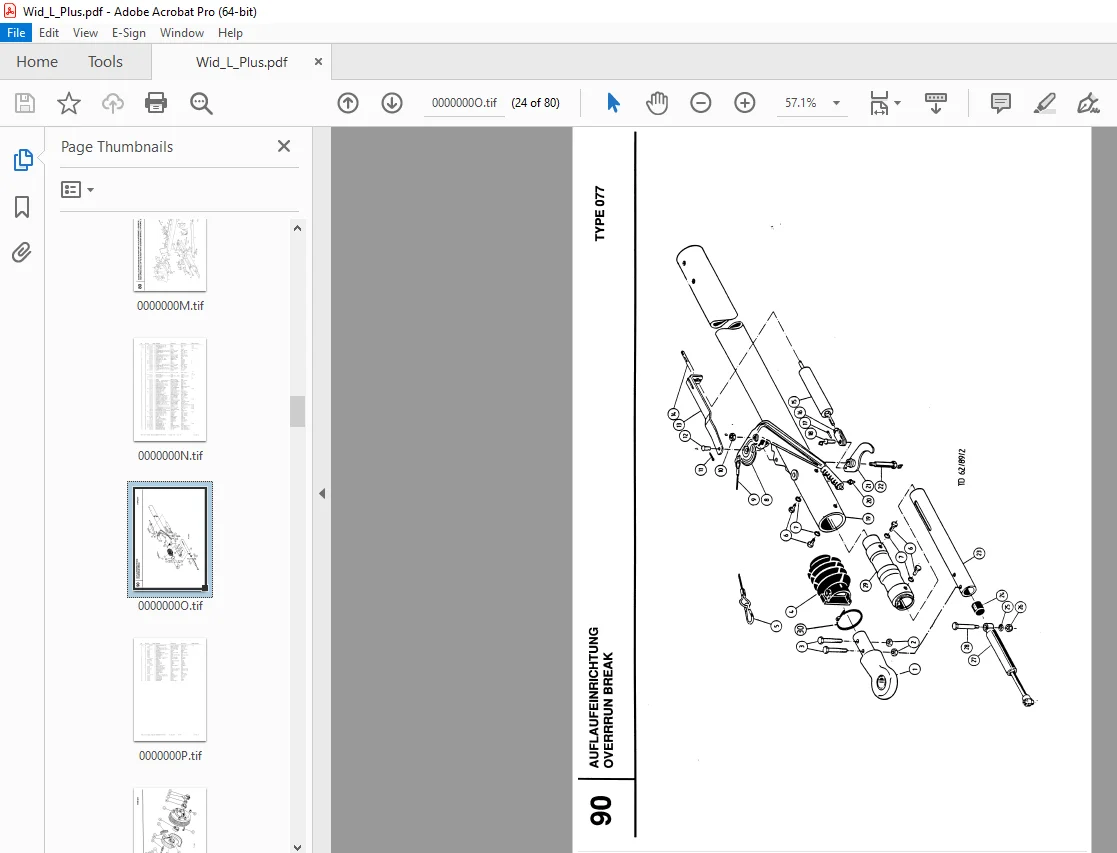Click the 0000000N.tif thumbnail label

[x=170, y=455]
